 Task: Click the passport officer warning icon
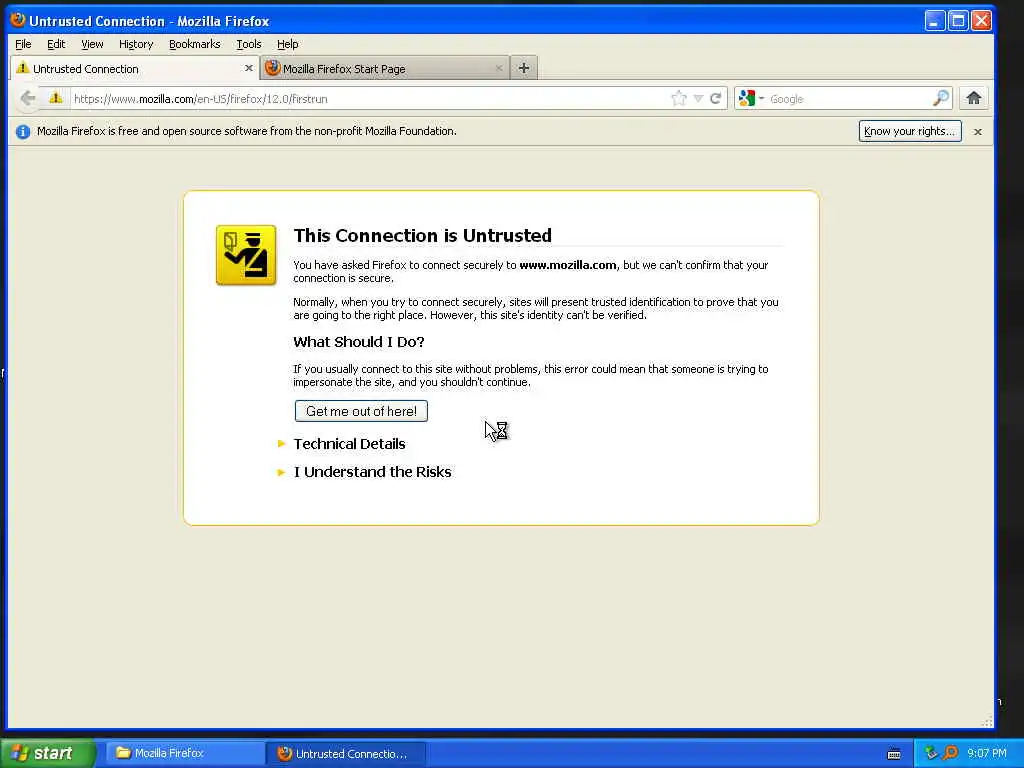[246, 255]
